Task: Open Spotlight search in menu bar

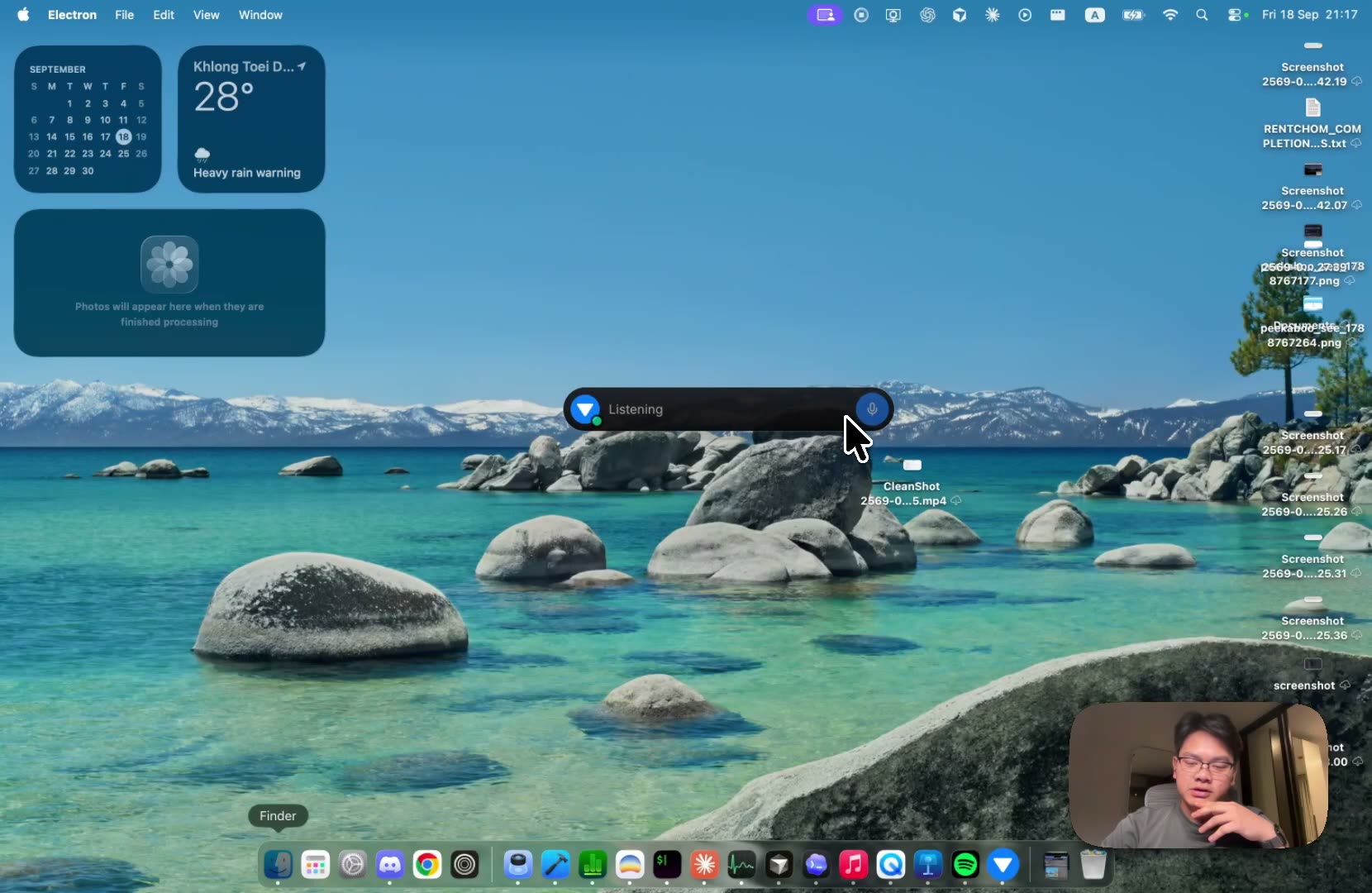Action: tap(1202, 15)
